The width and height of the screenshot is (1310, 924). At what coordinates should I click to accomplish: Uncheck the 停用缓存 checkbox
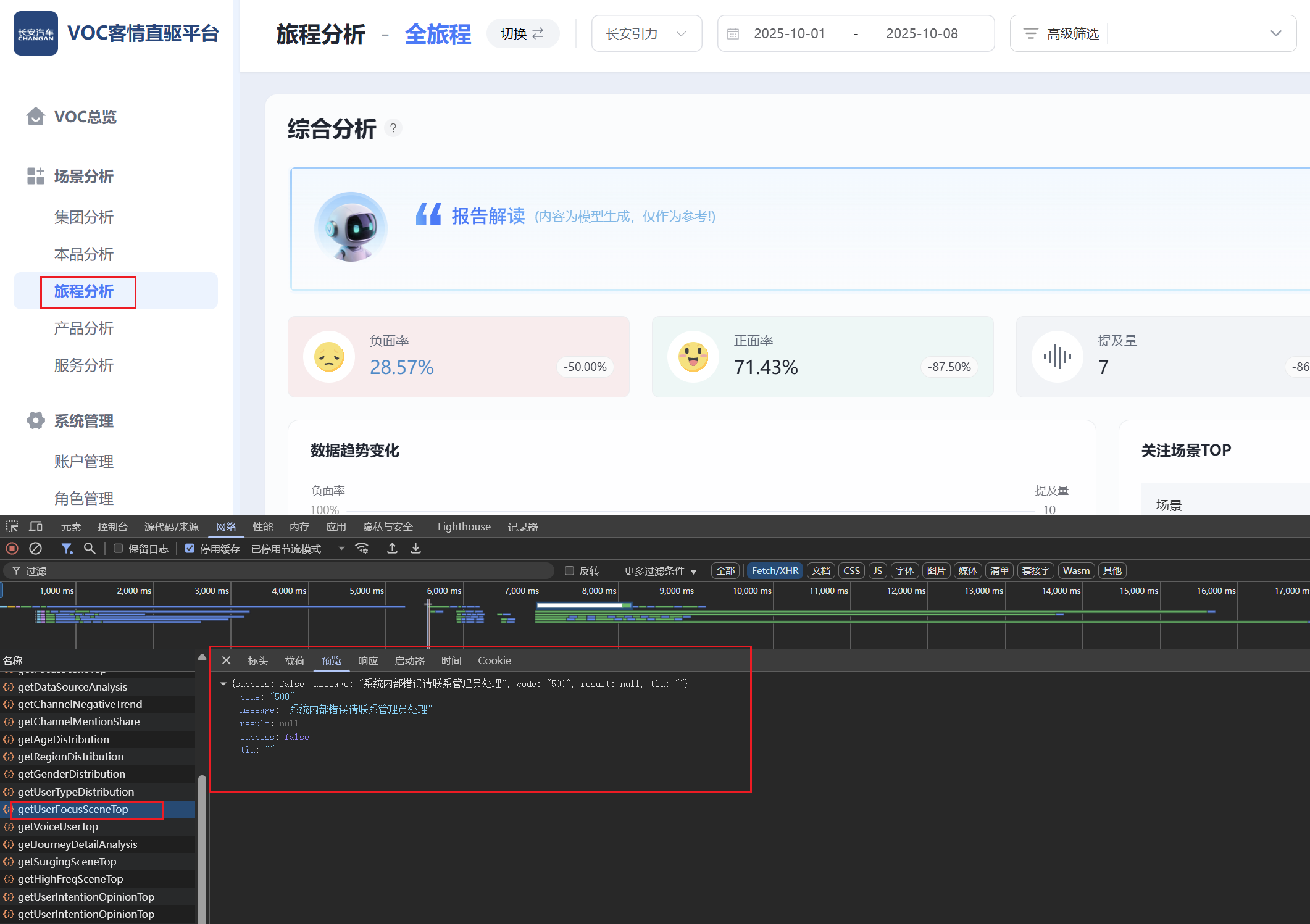(190, 548)
